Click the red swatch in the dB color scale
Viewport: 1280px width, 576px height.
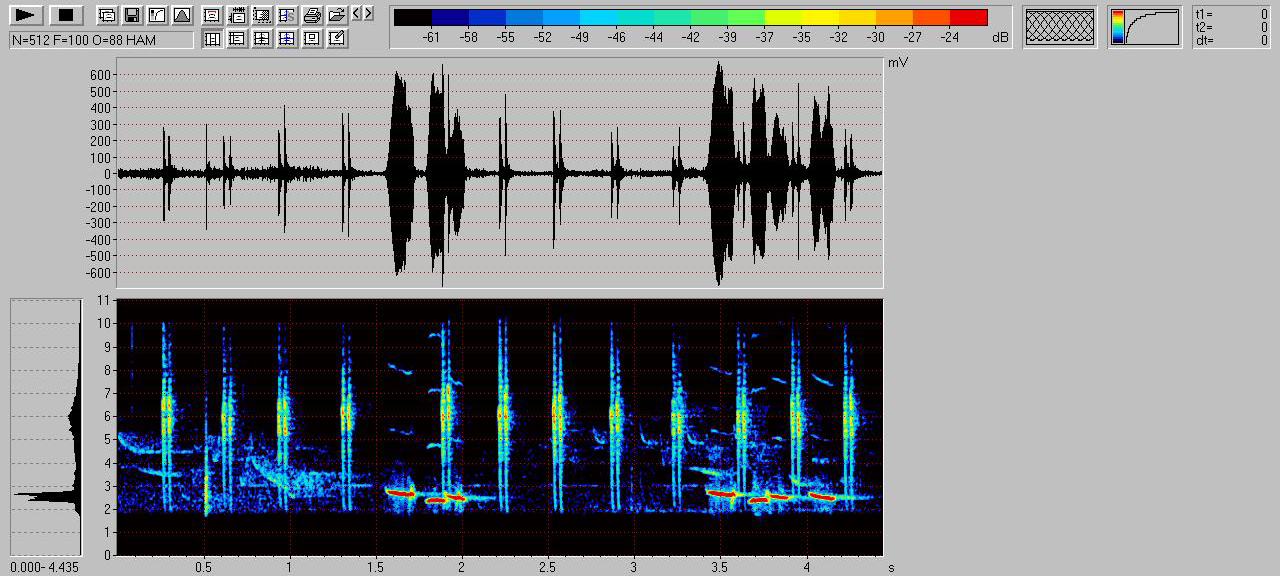[968, 17]
